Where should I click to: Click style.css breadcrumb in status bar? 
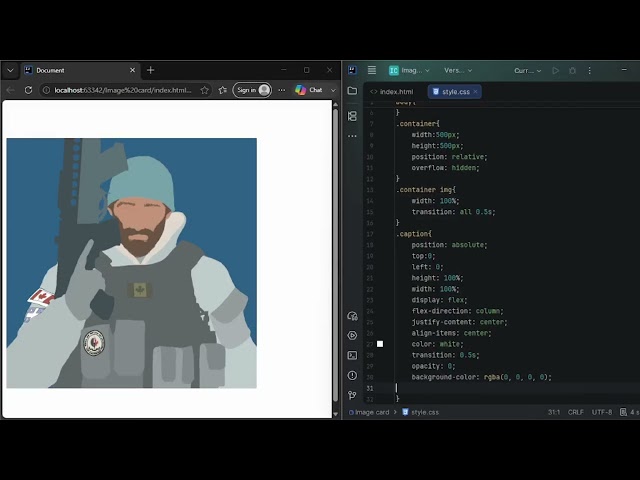421,412
